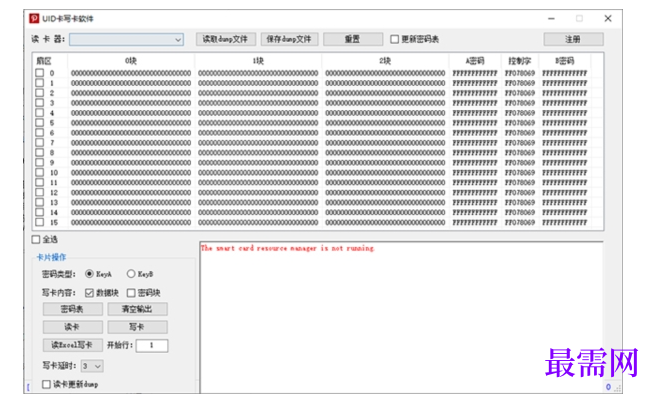This screenshot has width=657, height=394.
Task: Click sector 7 control word FF078069 cell
Action: [520, 143]
